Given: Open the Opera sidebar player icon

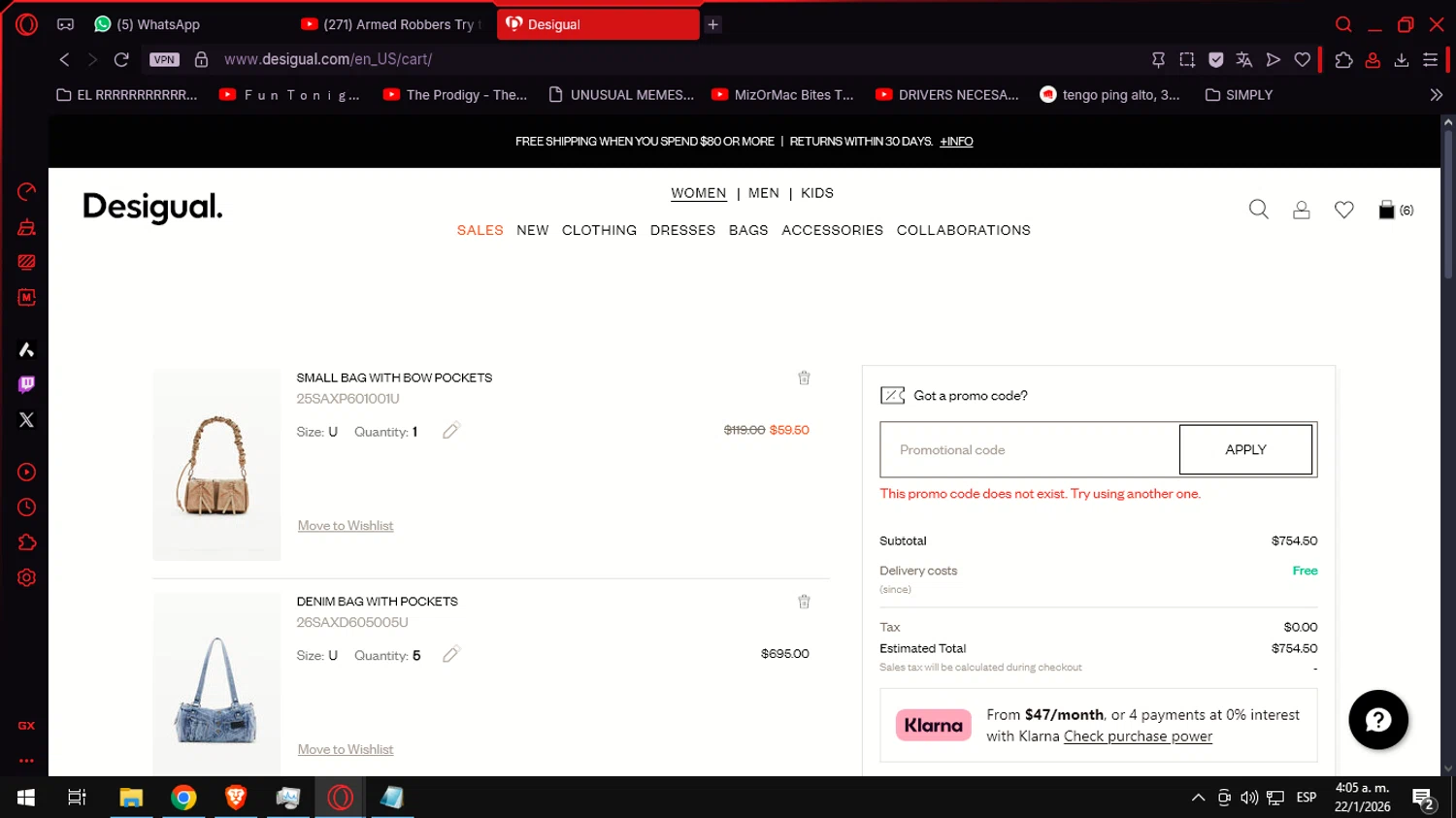Looking at the screenshot, I should (26, 473).
